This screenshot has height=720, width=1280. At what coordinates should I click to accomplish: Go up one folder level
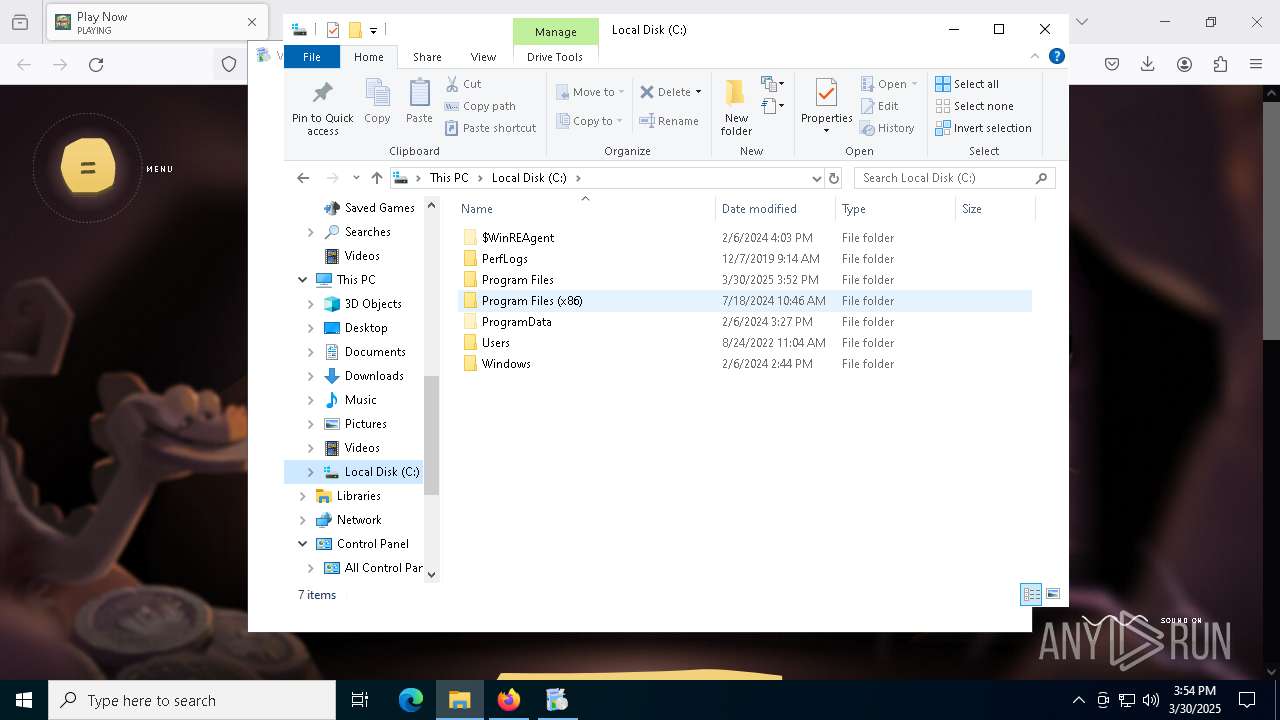pyautogui.click(x=376, y=178)
